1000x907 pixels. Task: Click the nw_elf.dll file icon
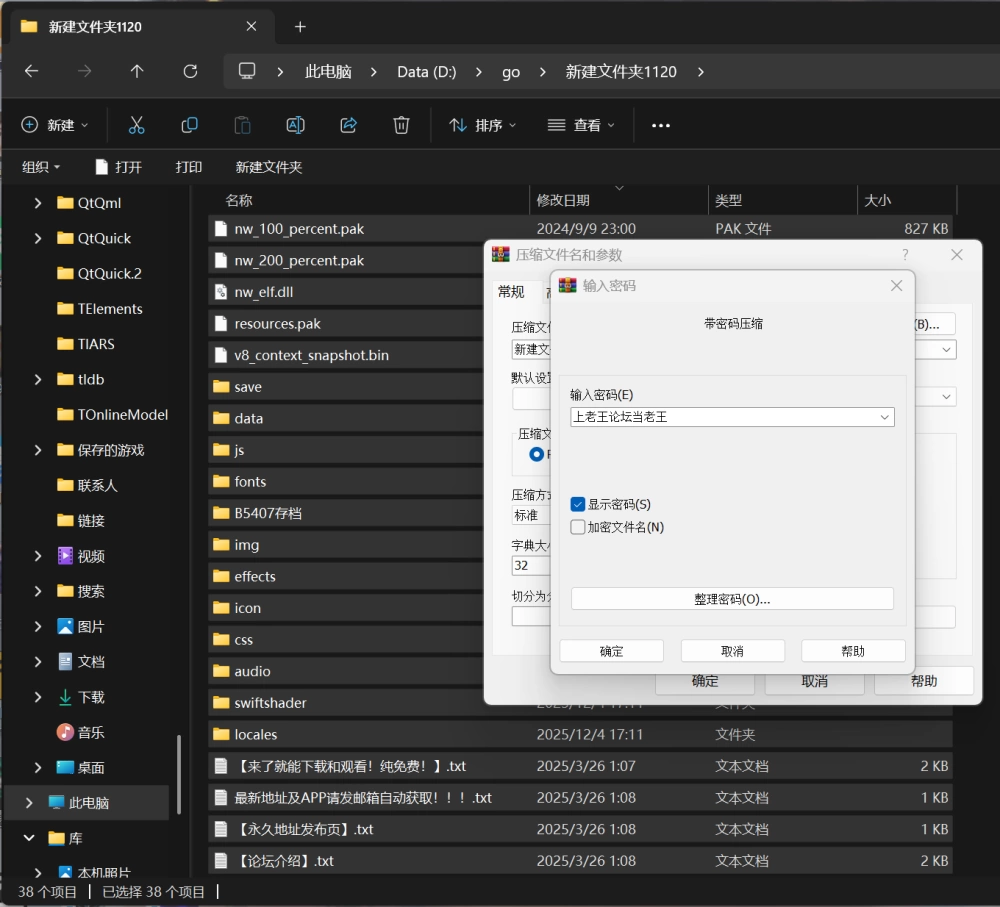click(x=221, y=292)
